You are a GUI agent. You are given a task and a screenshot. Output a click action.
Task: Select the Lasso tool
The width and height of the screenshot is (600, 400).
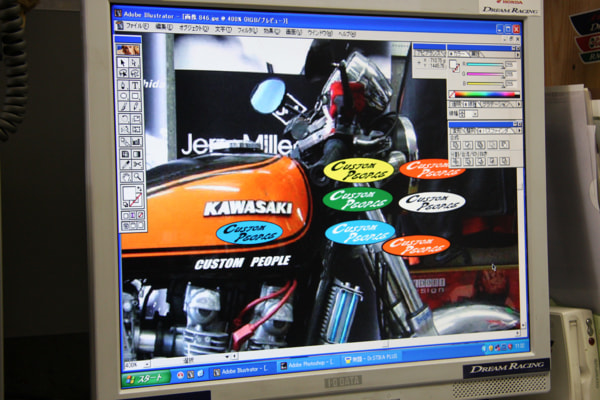click(135, 73)
